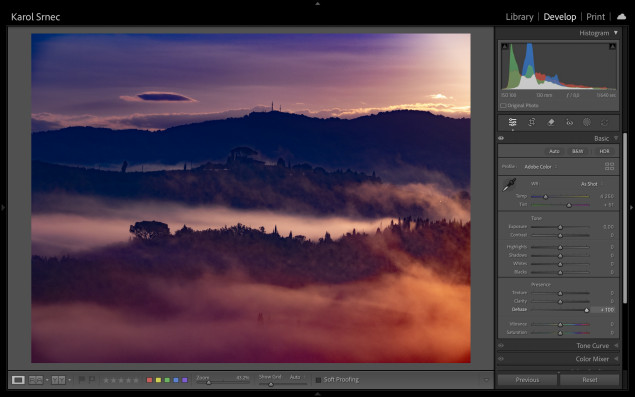This screenshot has width=635, height=397.
Task: Click the Auto tone button
Action: coord(554,151)
